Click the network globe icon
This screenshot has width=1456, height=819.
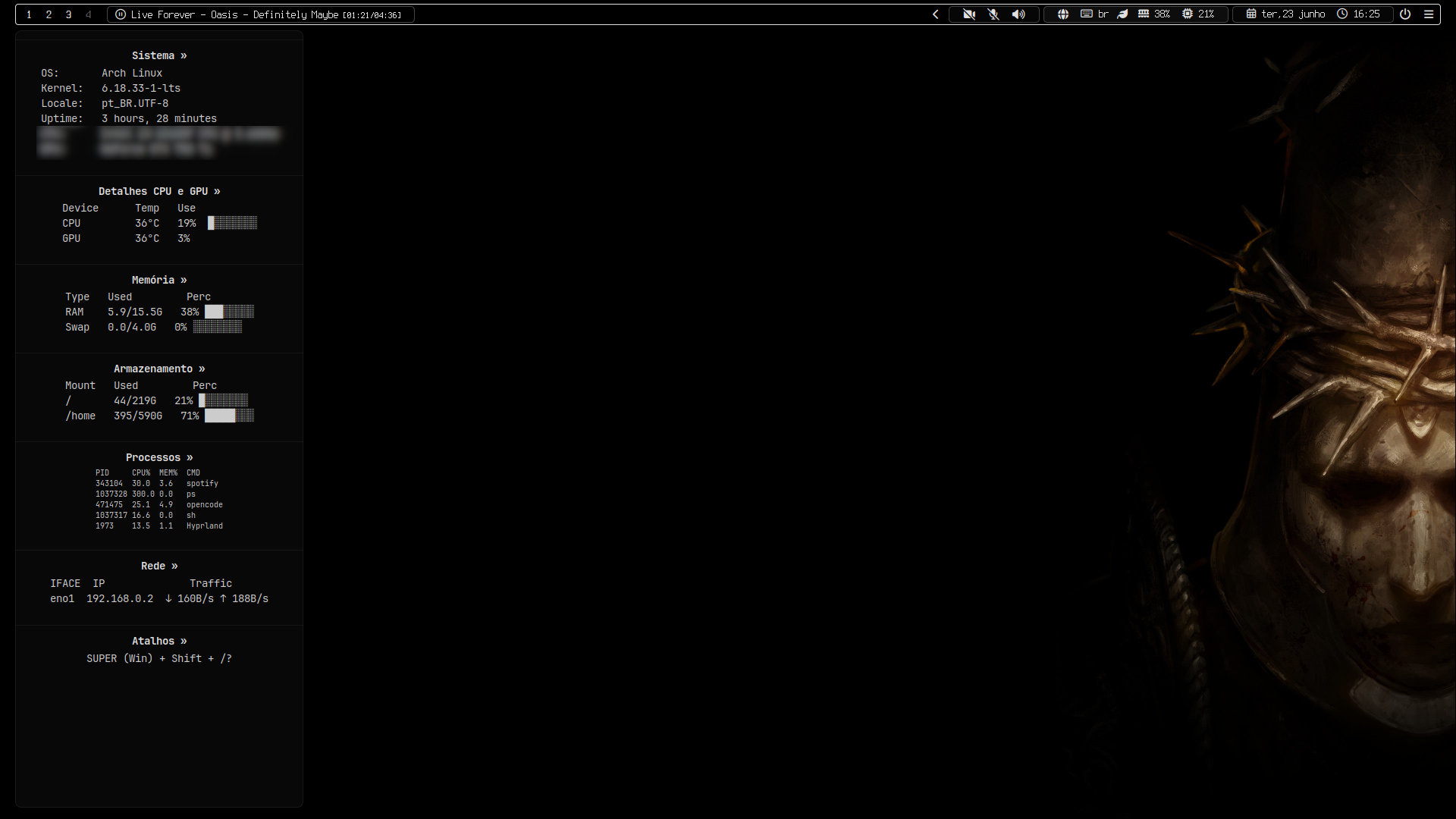[1063, 14]
